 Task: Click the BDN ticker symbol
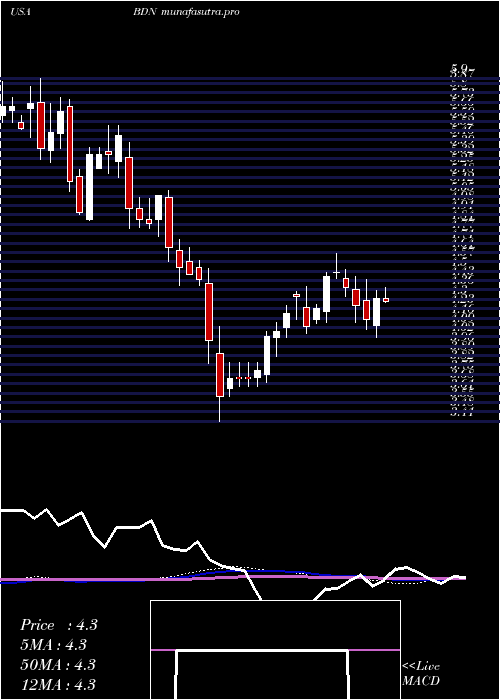pos(145,12)
